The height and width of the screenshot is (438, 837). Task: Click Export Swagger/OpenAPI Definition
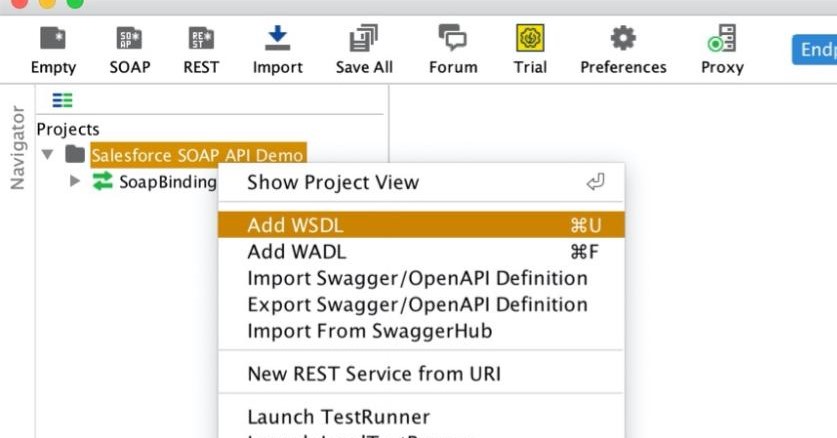coord(417,304)
